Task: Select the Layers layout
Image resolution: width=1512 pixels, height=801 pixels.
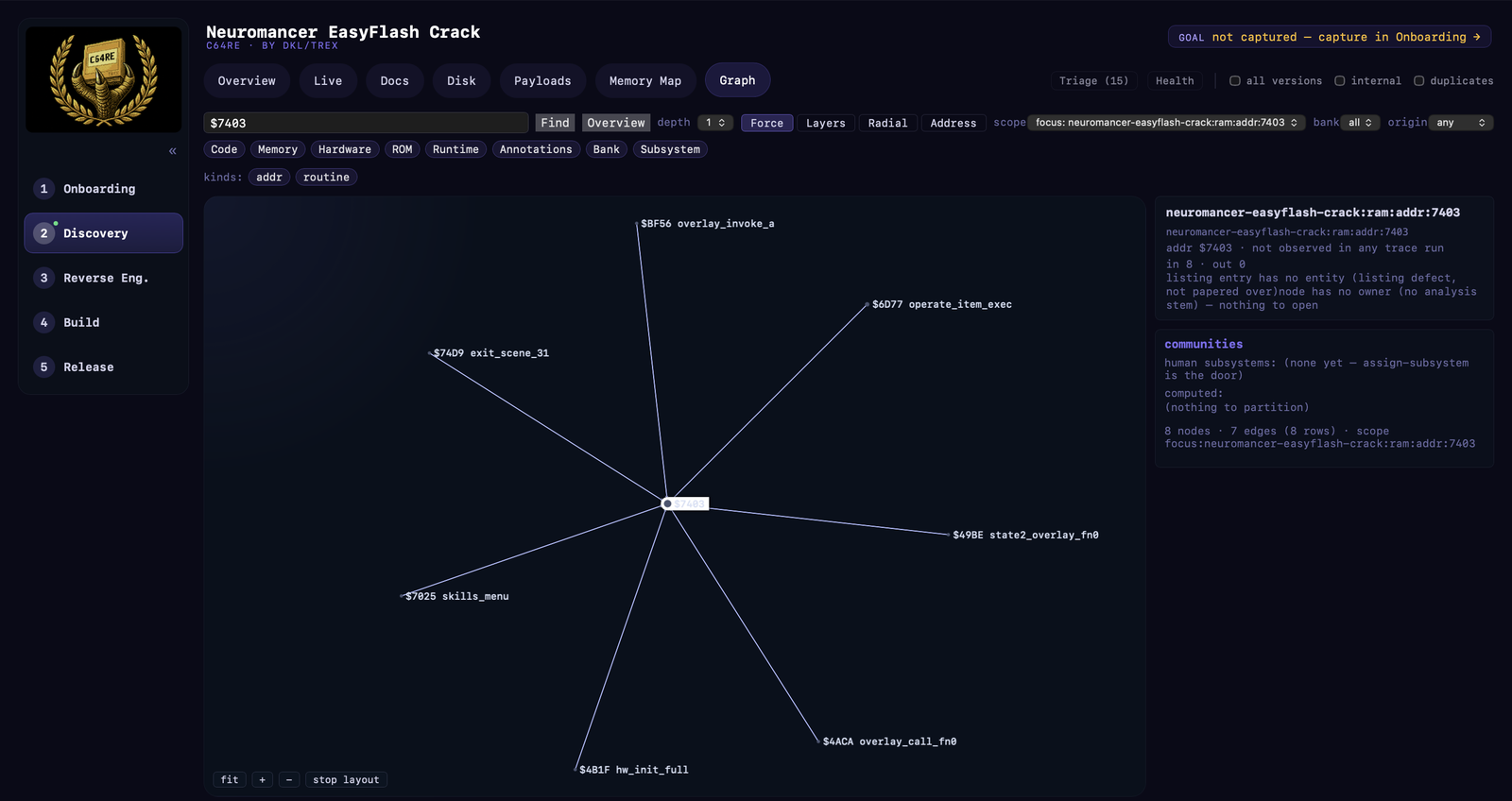Action: (826, 123)
